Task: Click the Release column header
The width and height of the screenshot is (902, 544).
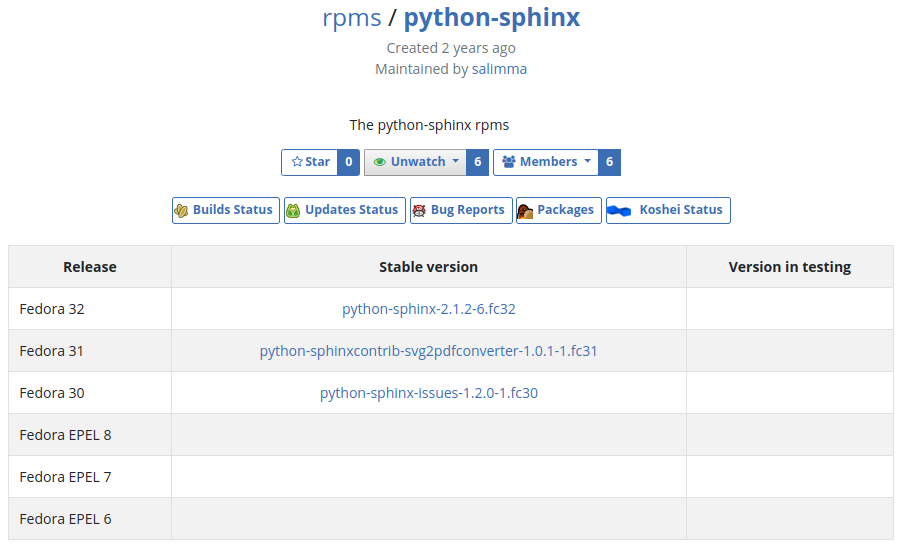Action: (90, 267)
